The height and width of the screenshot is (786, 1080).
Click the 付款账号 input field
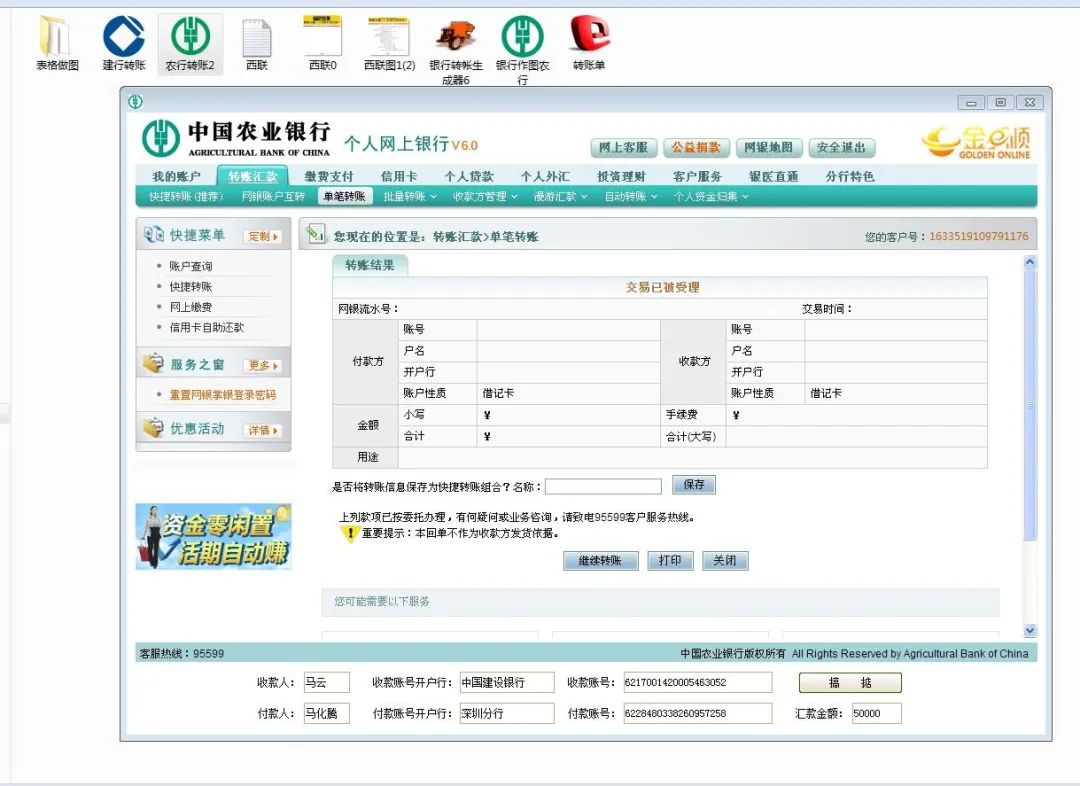pos(698,714)
